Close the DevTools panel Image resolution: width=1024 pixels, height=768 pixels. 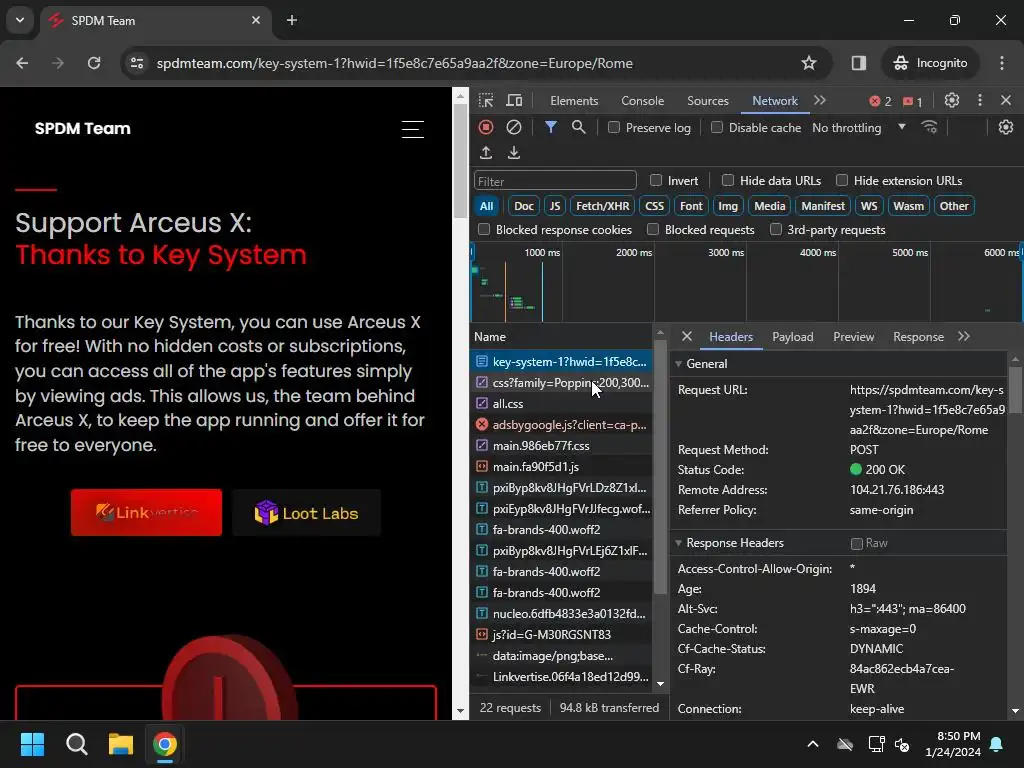click(x=1006, y=101)
